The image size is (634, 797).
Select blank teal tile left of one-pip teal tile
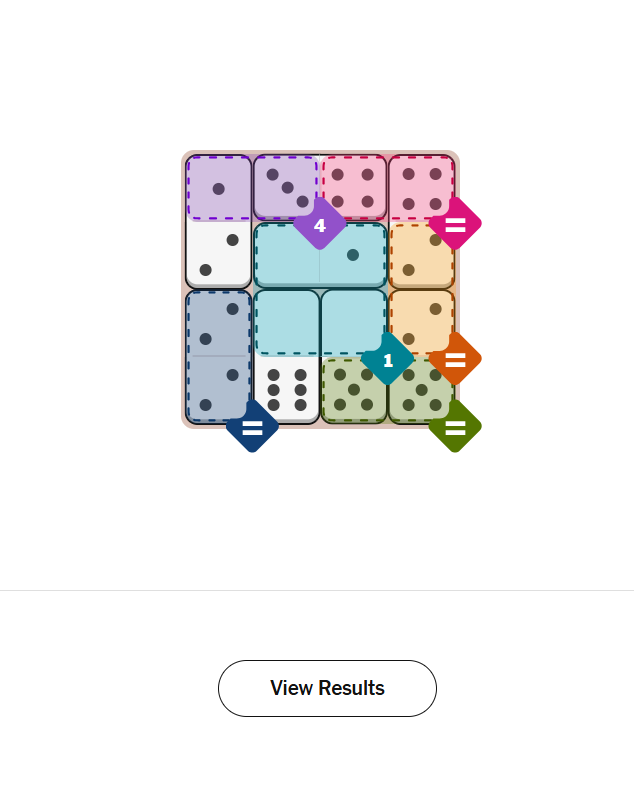[x=287, y=255]
